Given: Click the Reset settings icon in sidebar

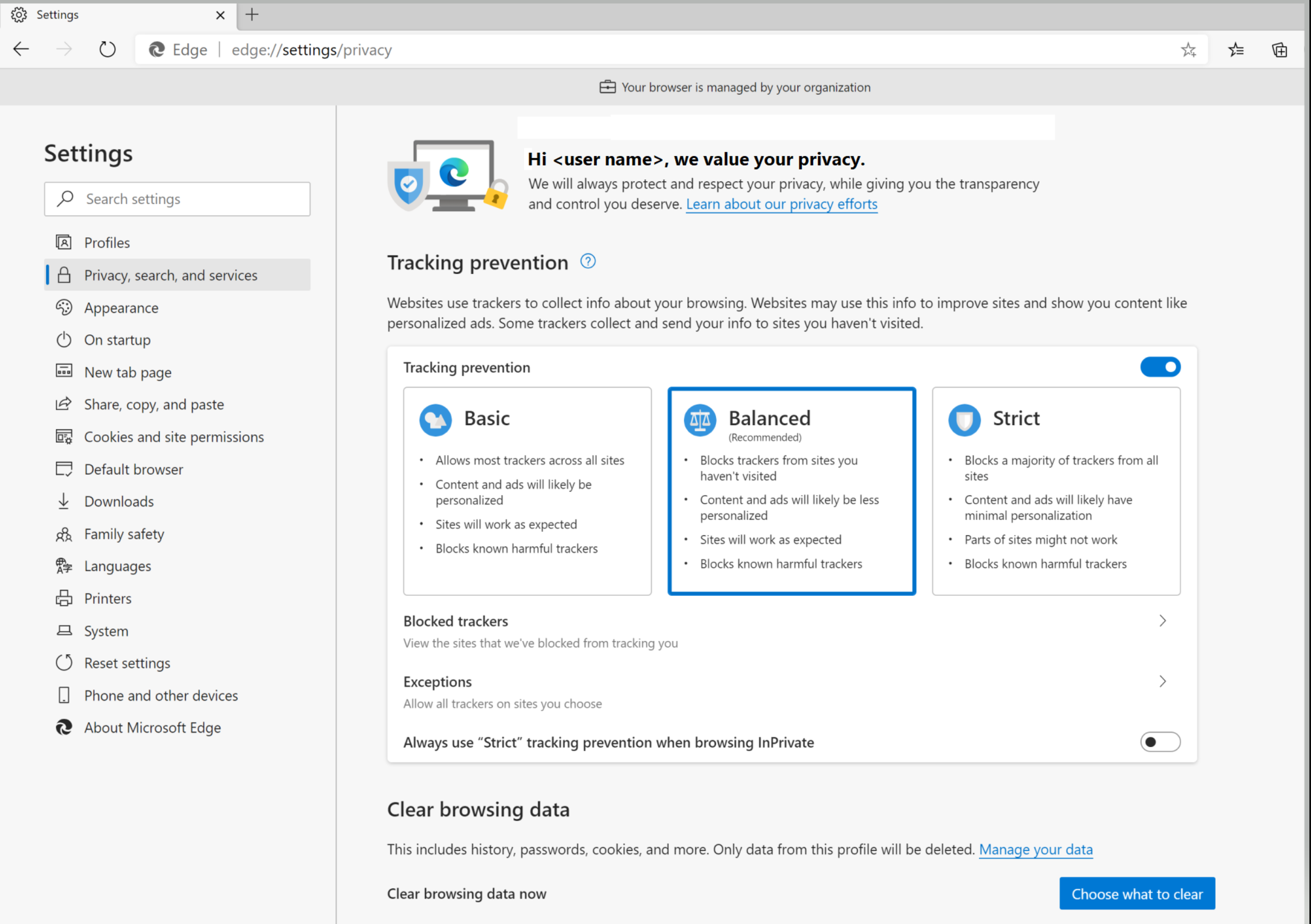Looking at the screenshot, I should pyautogui.click(x=65, y=662).
